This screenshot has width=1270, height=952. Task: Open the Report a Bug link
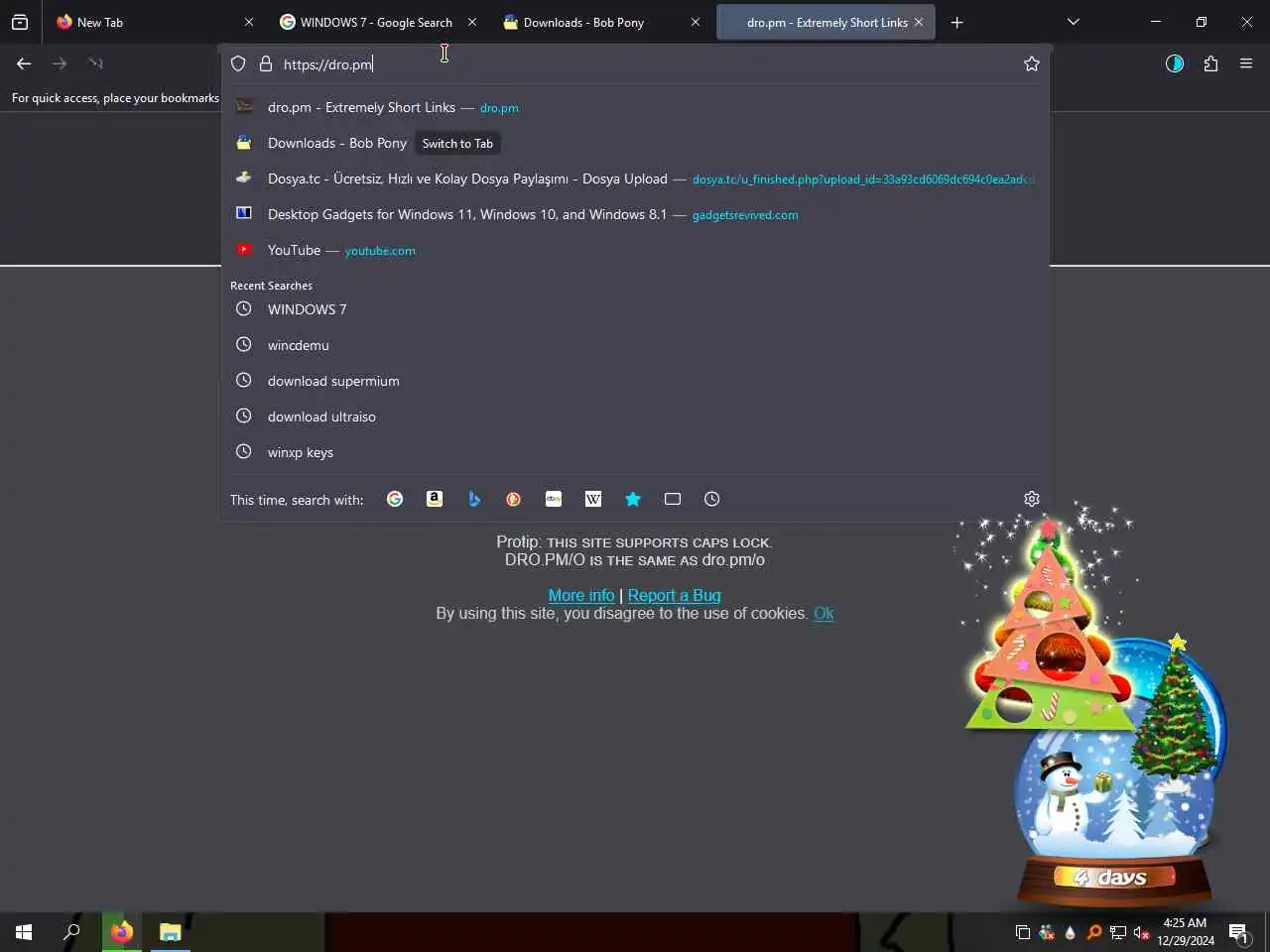point(675,595)
